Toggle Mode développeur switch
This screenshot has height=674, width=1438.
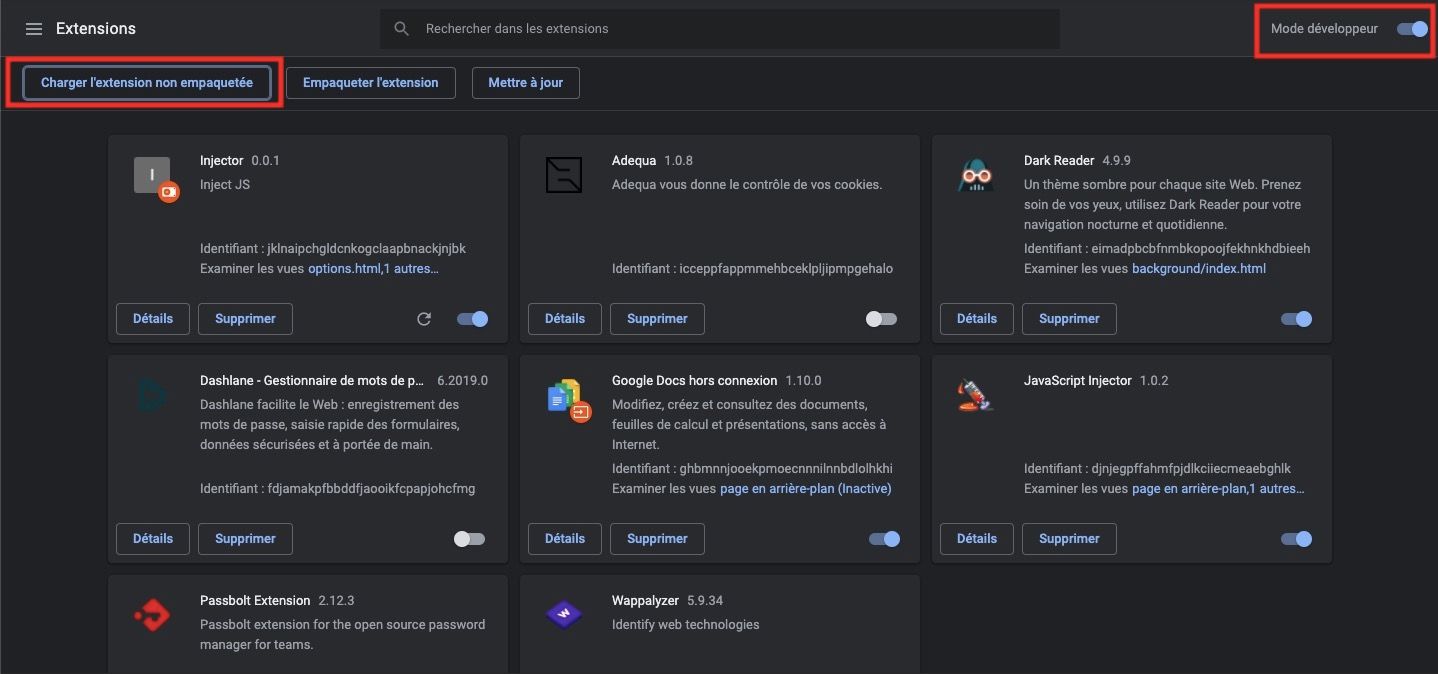click(x=1413, y=29)
